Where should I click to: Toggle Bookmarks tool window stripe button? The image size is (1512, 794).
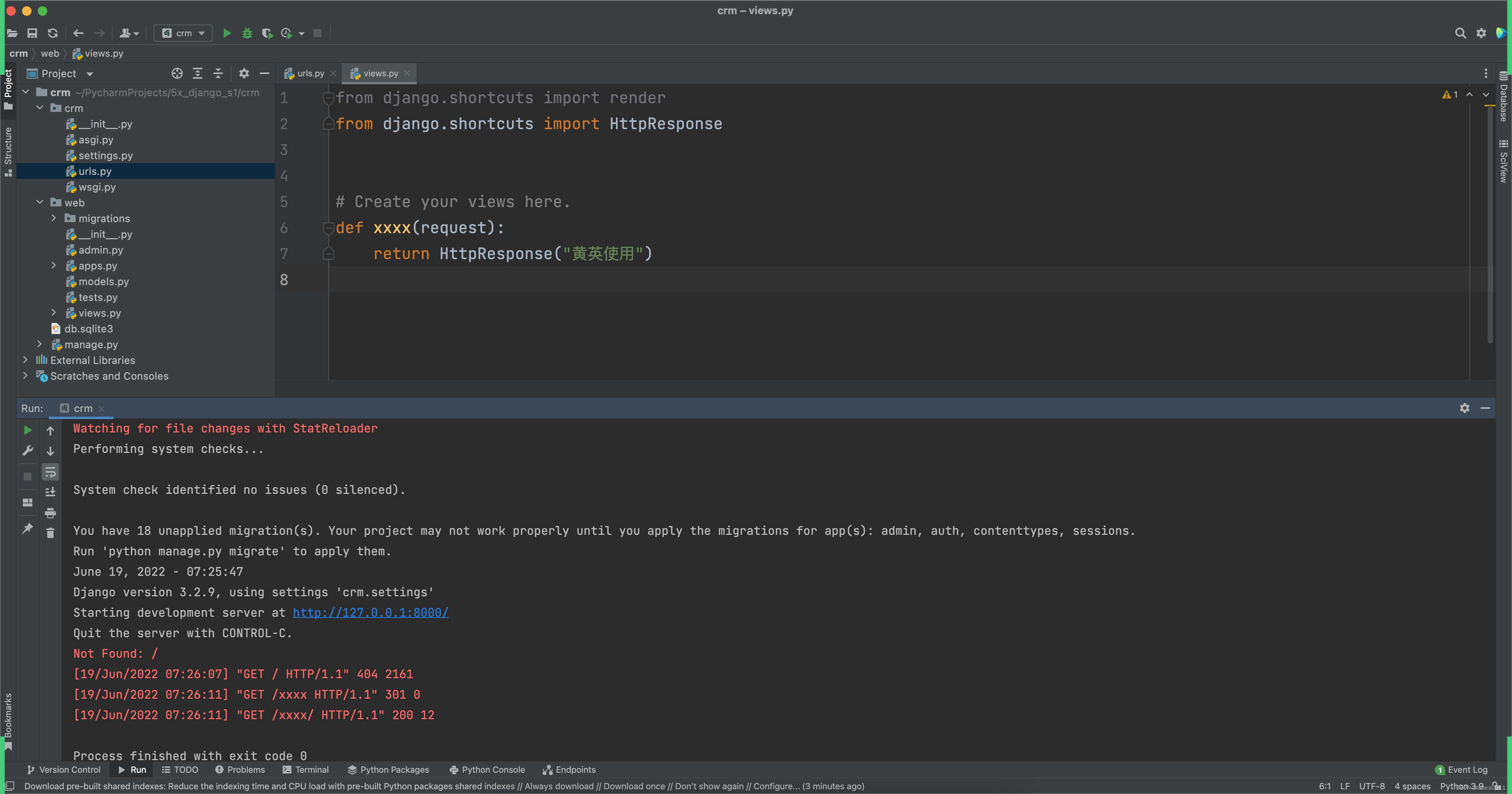[x=8, y=722]
